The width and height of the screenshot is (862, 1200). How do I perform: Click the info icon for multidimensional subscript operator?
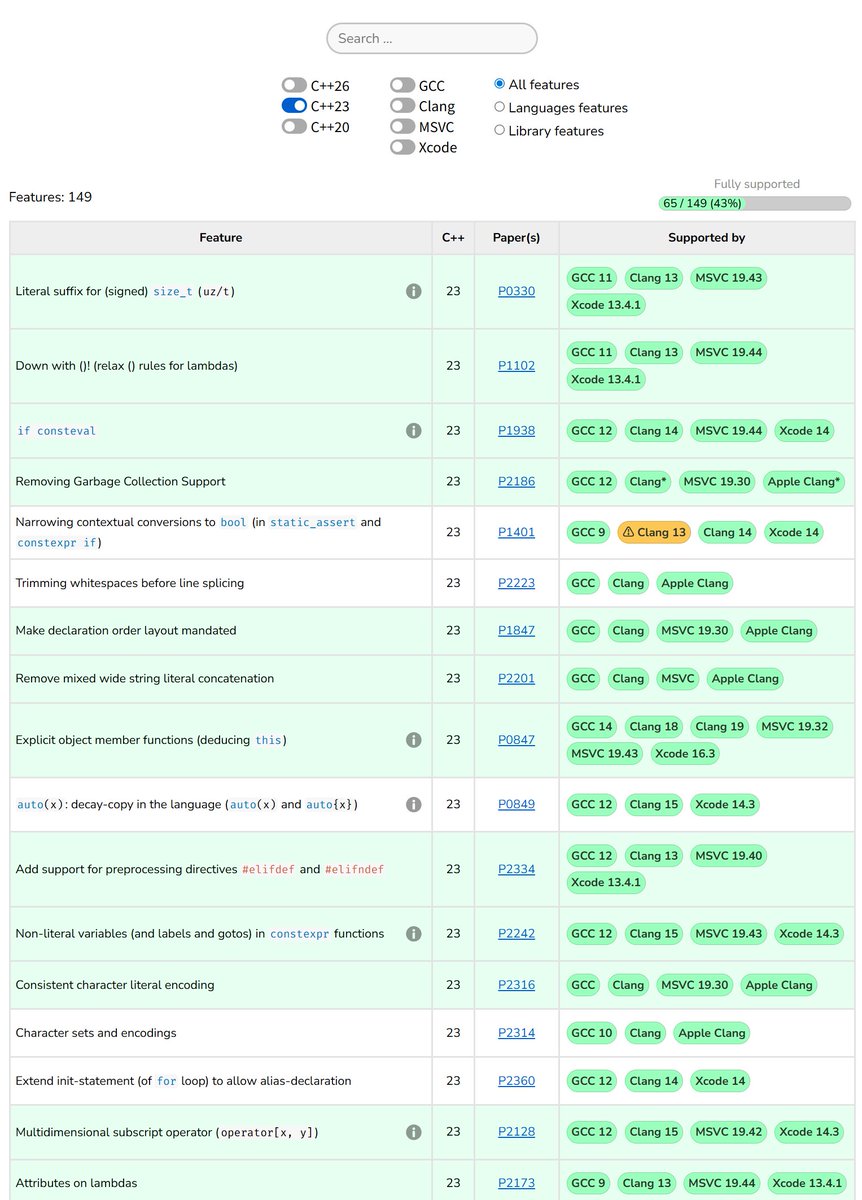coord(413,1131)
